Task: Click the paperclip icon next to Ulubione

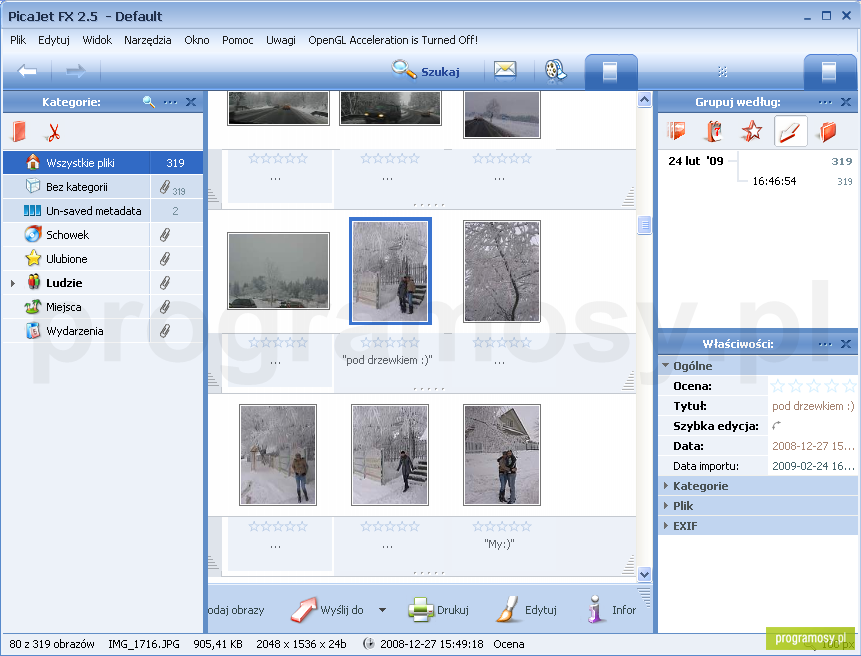Action: pos(164,259)
